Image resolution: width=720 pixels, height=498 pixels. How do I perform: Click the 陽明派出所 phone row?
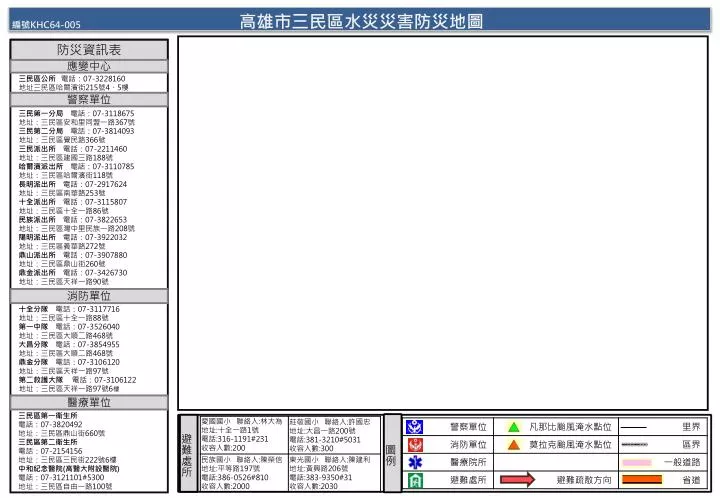coord(73,237)
